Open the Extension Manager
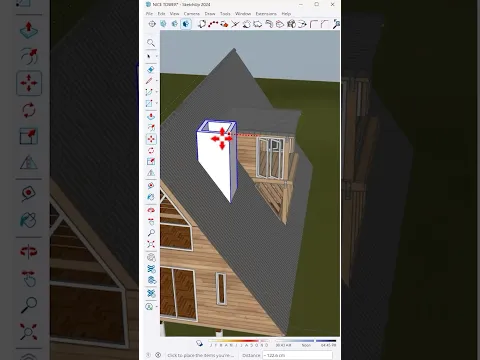Viewport: 480px width, 360px height. tap(151, 293)
